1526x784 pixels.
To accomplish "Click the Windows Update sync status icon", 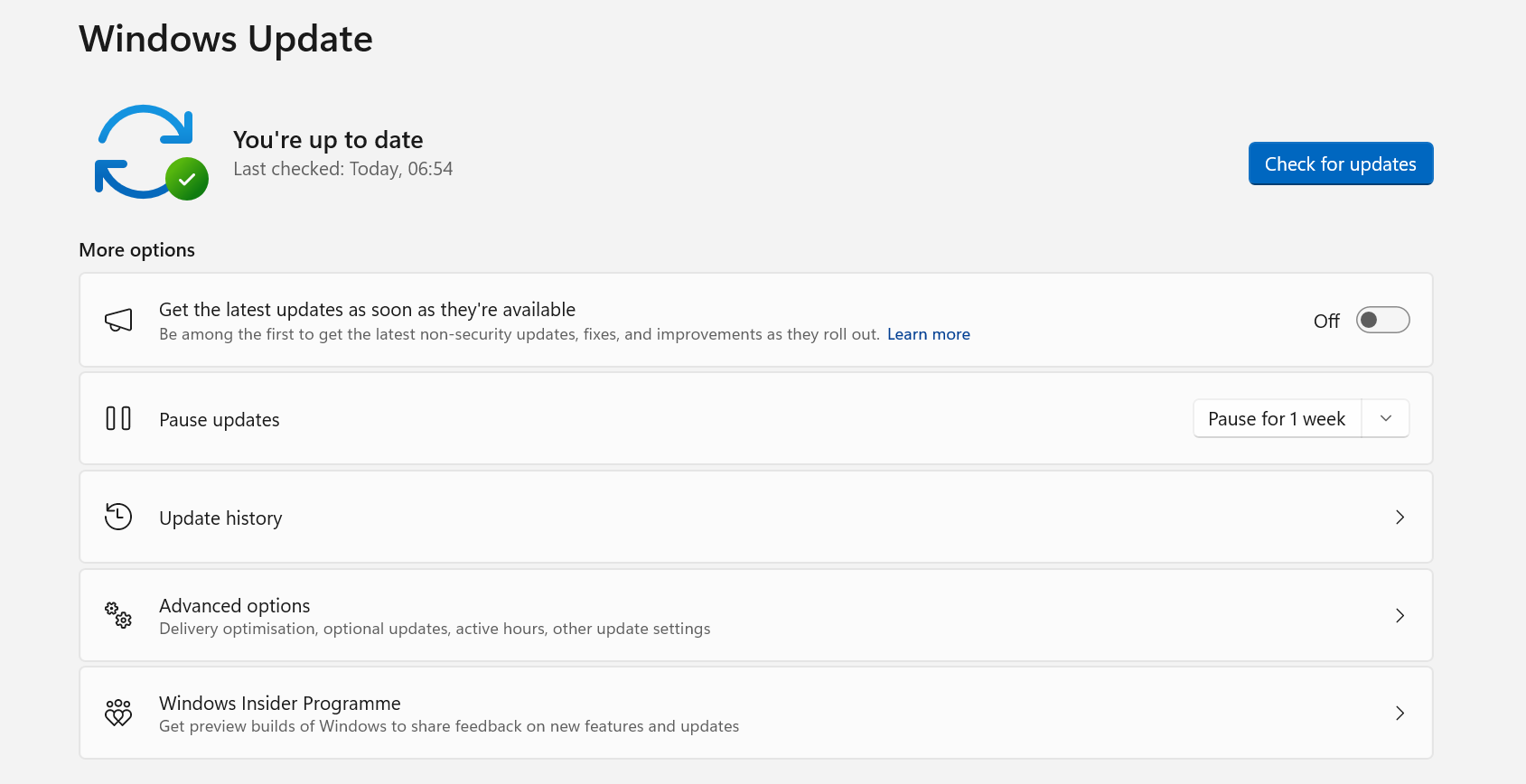I will point(151,153).
